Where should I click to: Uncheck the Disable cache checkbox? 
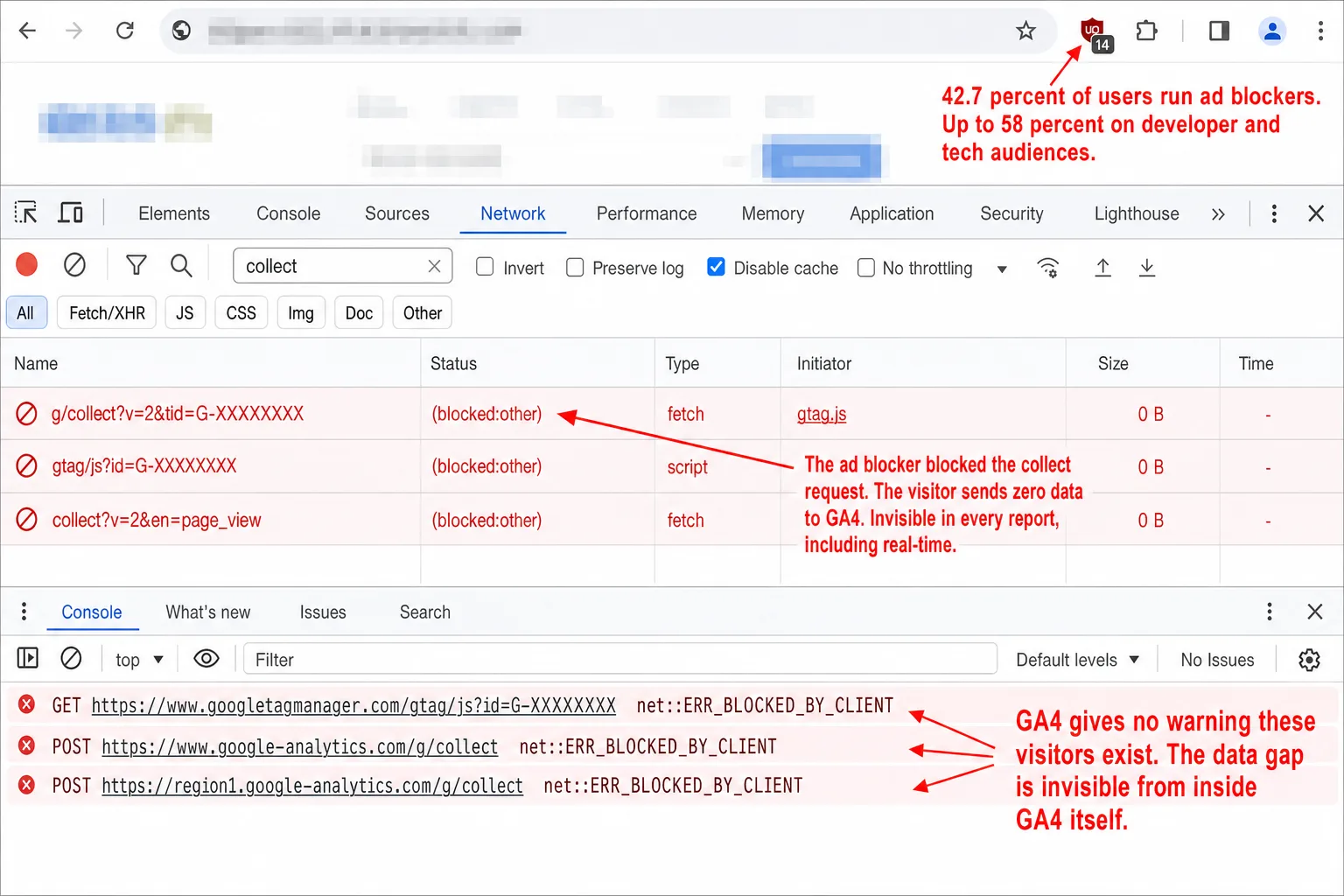716,267
